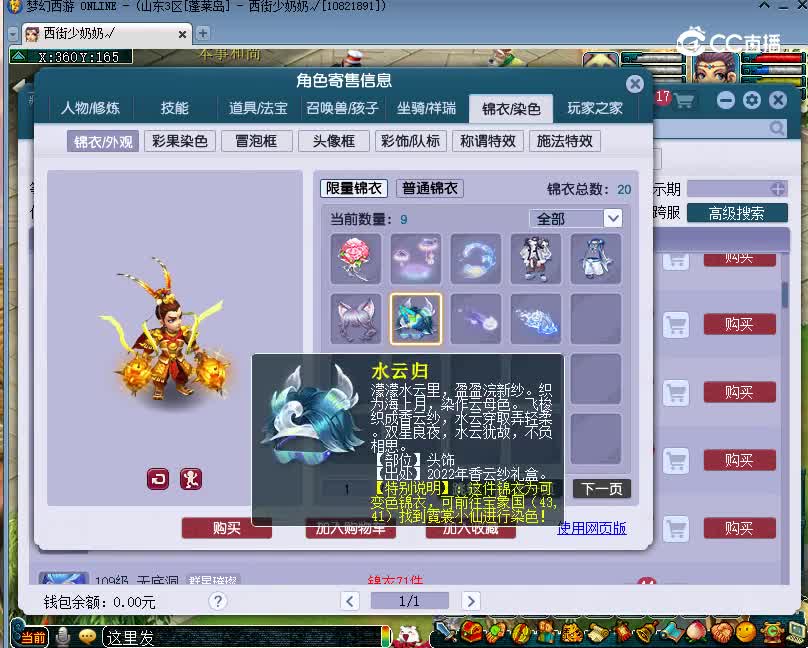This screenshot has width=808, height=648.
Task: Select the blue crescent moon costume item
Action: coord(476,259)
